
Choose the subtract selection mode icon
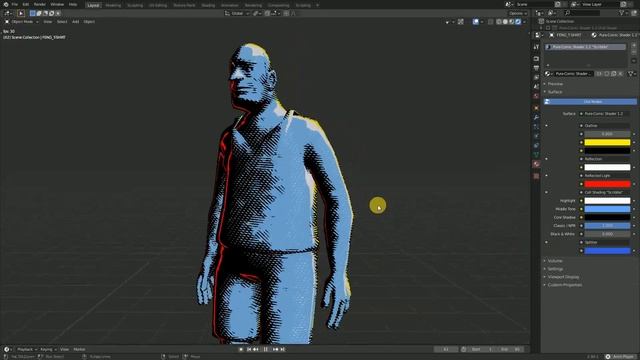coord(45,13)
